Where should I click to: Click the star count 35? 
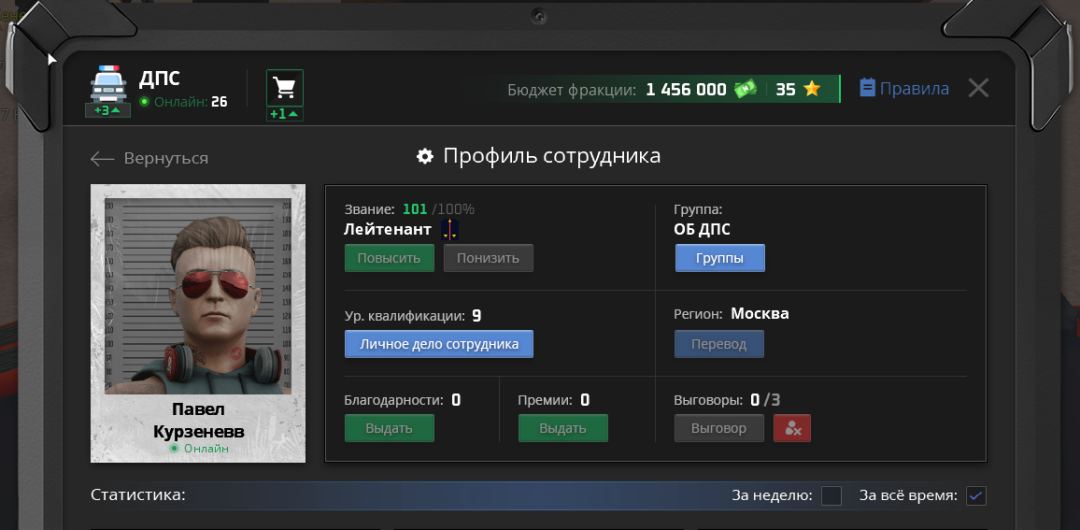pos(785,90)
